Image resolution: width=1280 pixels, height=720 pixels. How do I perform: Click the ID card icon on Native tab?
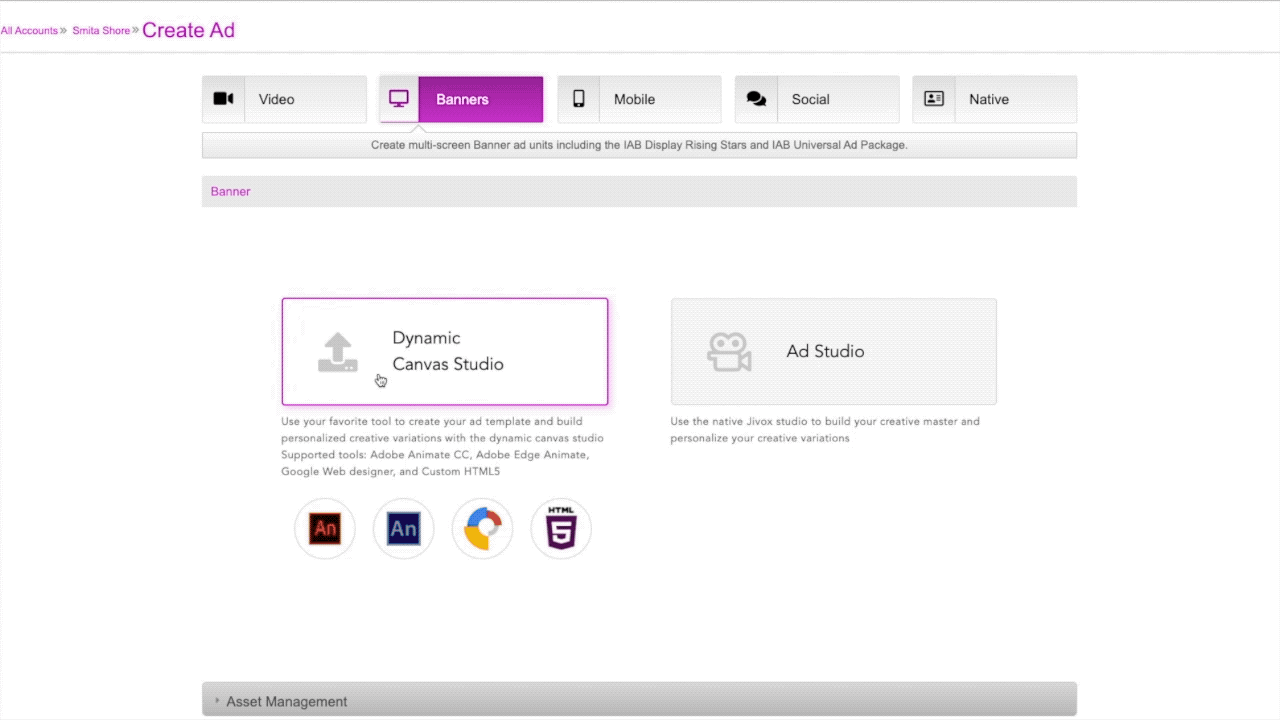pyautogui.click(x=934, y=99)
